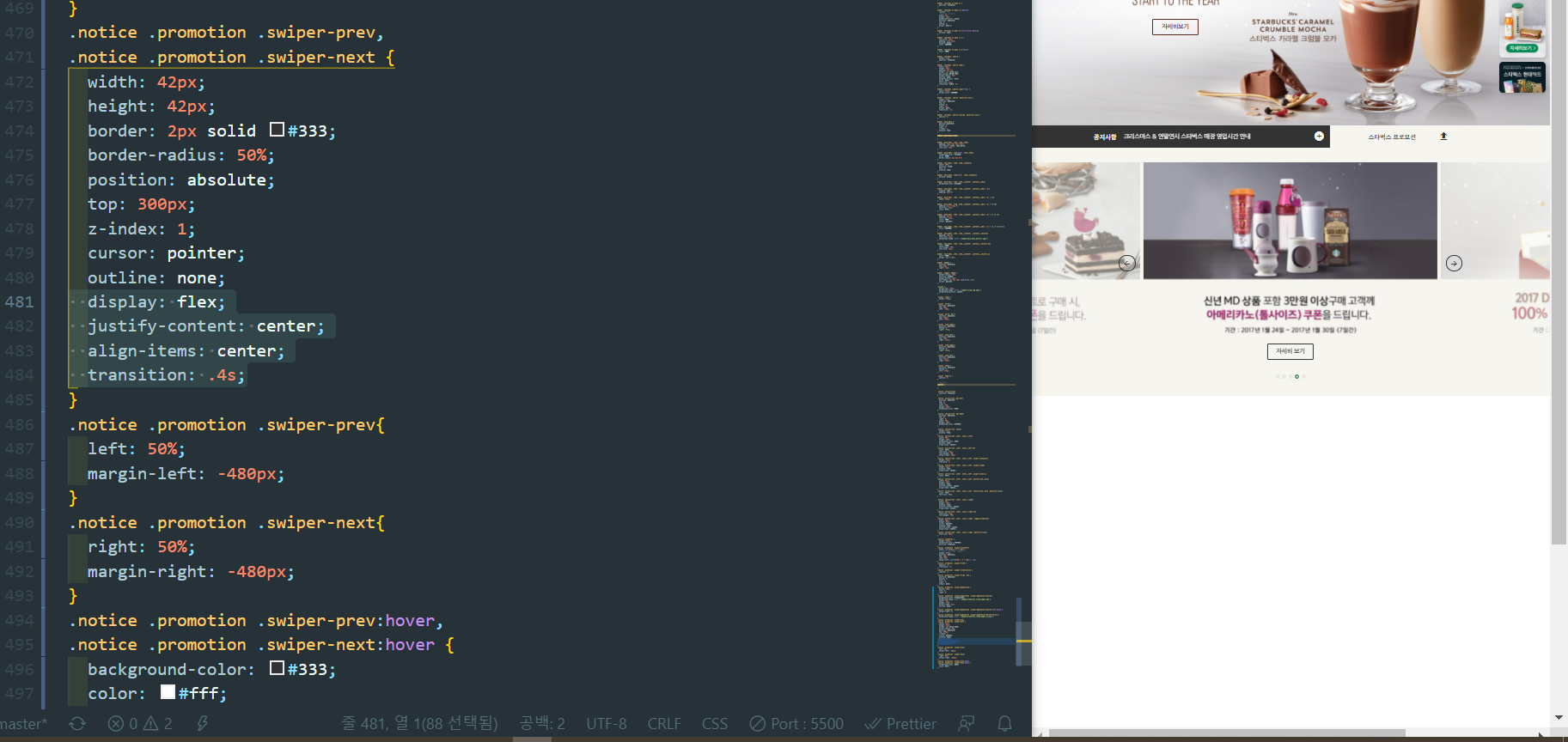Click the cursor position 줄 481 indicator
This screenshot has height=742, width=1568.
[419, 724]
